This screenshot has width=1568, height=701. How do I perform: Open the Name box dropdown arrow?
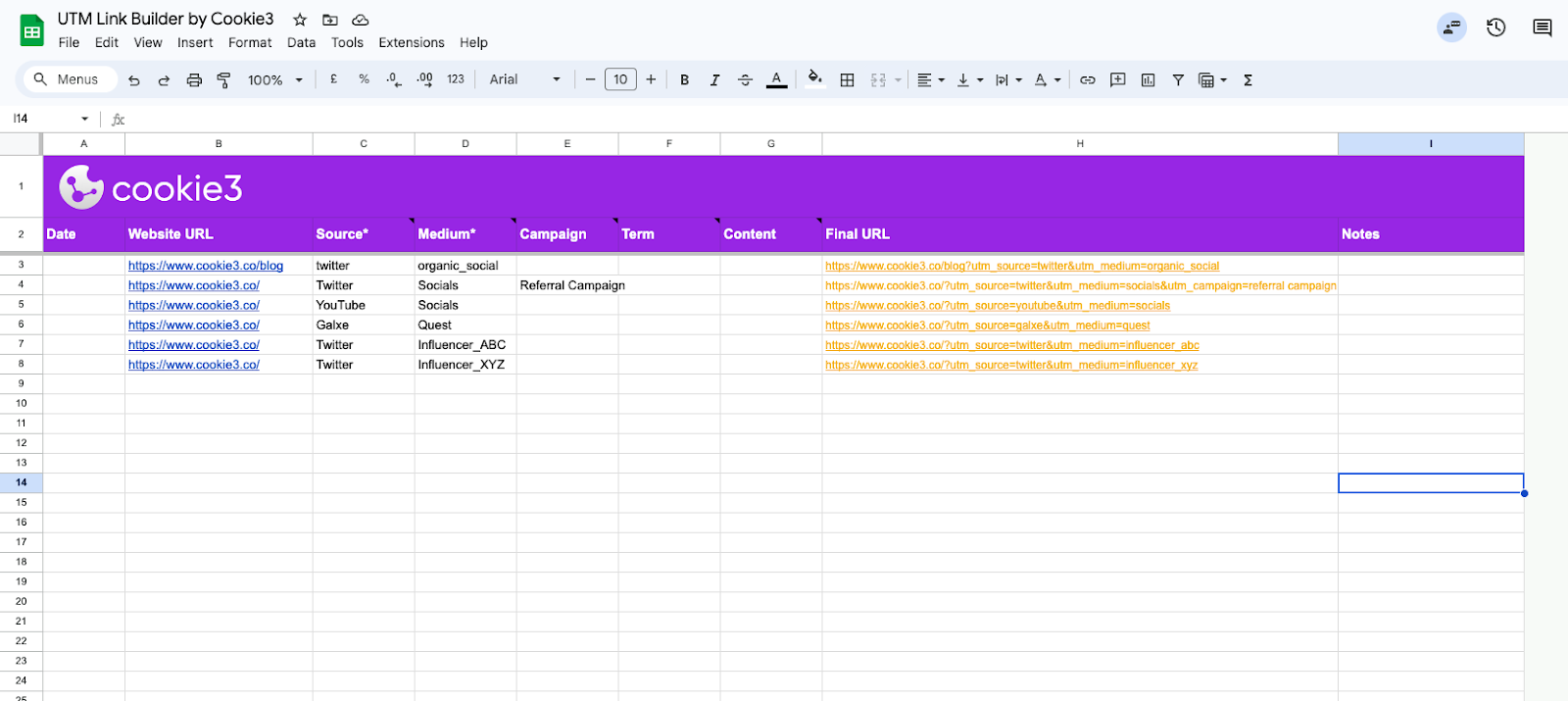84,119
